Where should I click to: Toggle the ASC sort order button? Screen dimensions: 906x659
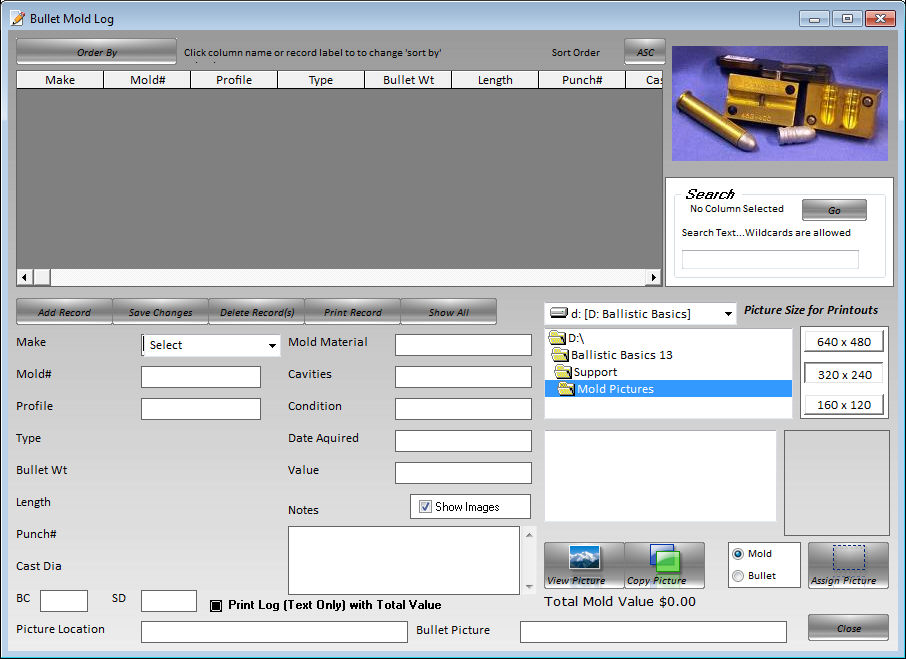pos(645,52)
